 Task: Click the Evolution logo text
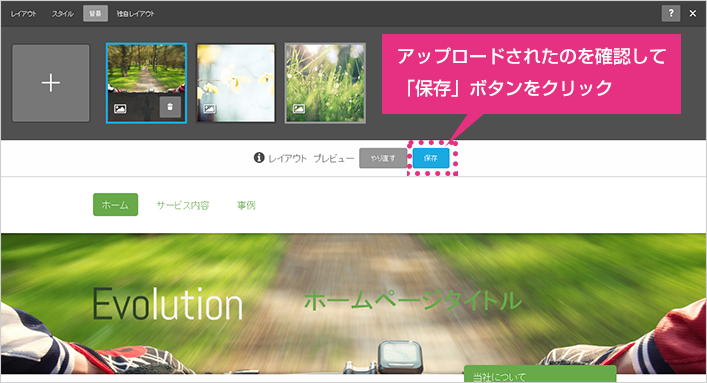[x=168, y=304]
